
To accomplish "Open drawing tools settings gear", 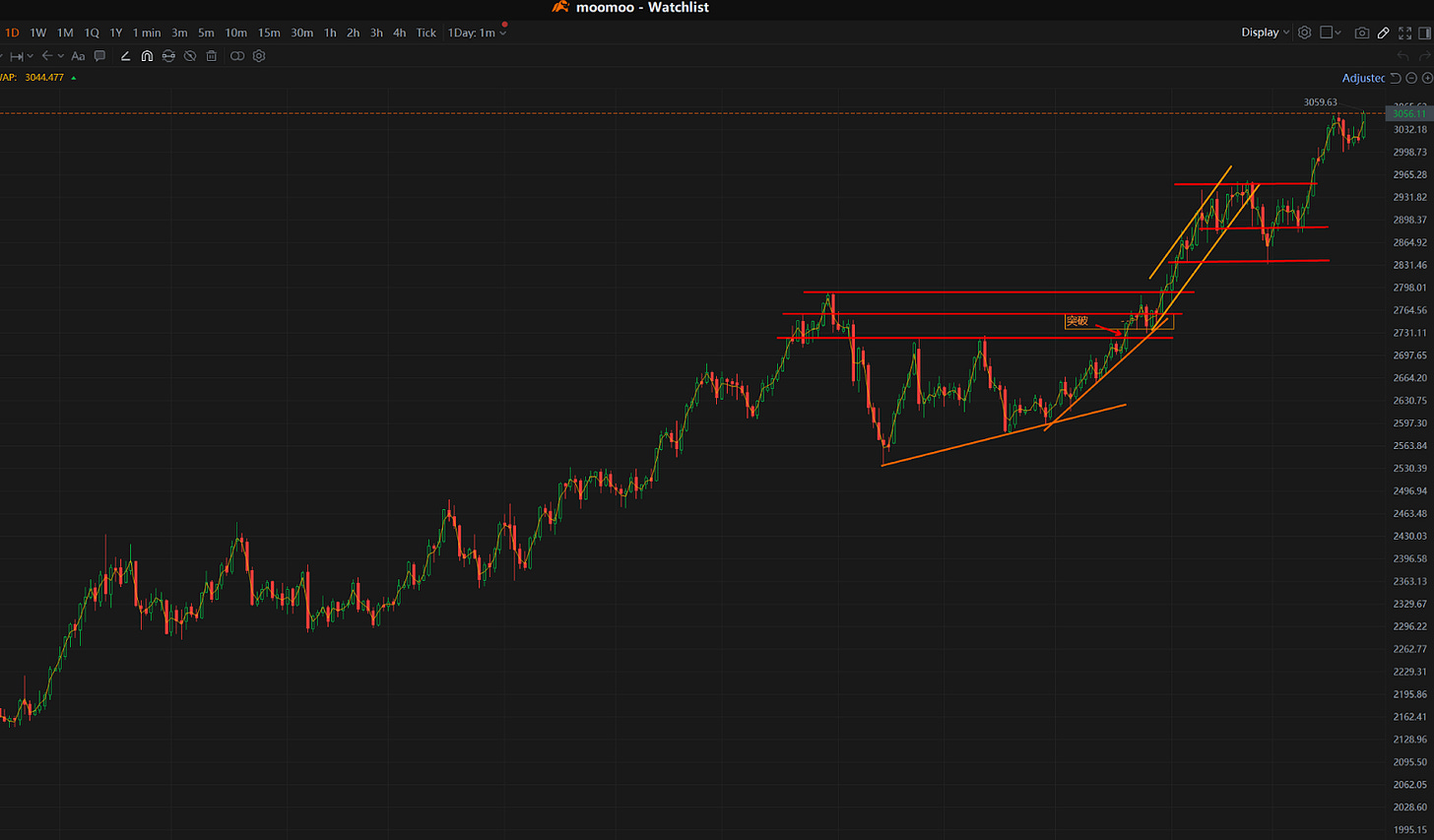I will point(259,56).
